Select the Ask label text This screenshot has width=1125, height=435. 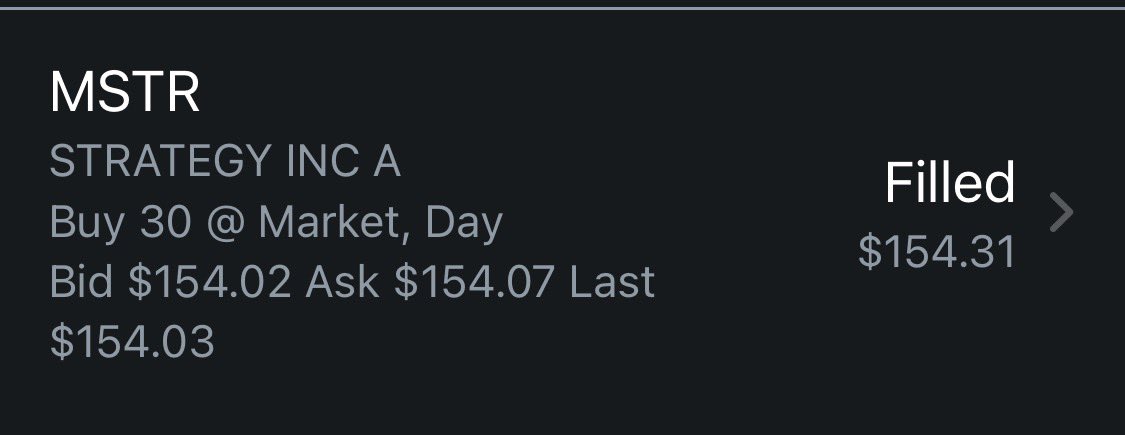point(342,282)
